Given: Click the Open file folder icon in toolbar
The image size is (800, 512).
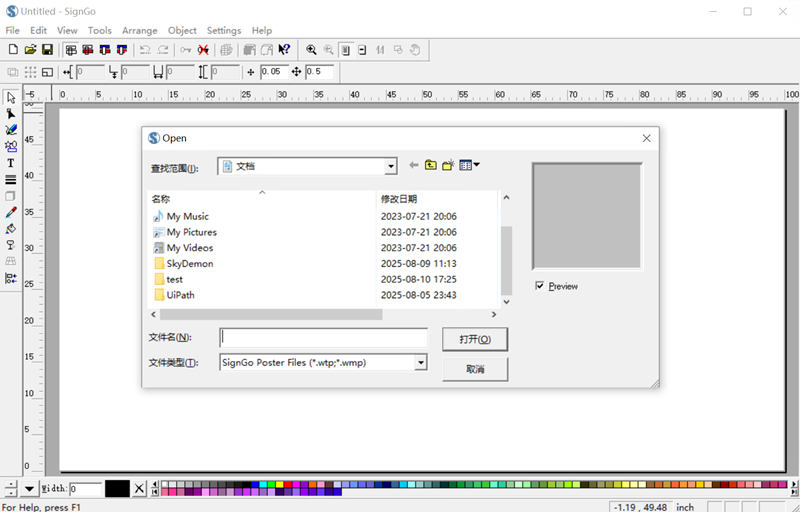Looking at the screenshot, I should 31,49.
